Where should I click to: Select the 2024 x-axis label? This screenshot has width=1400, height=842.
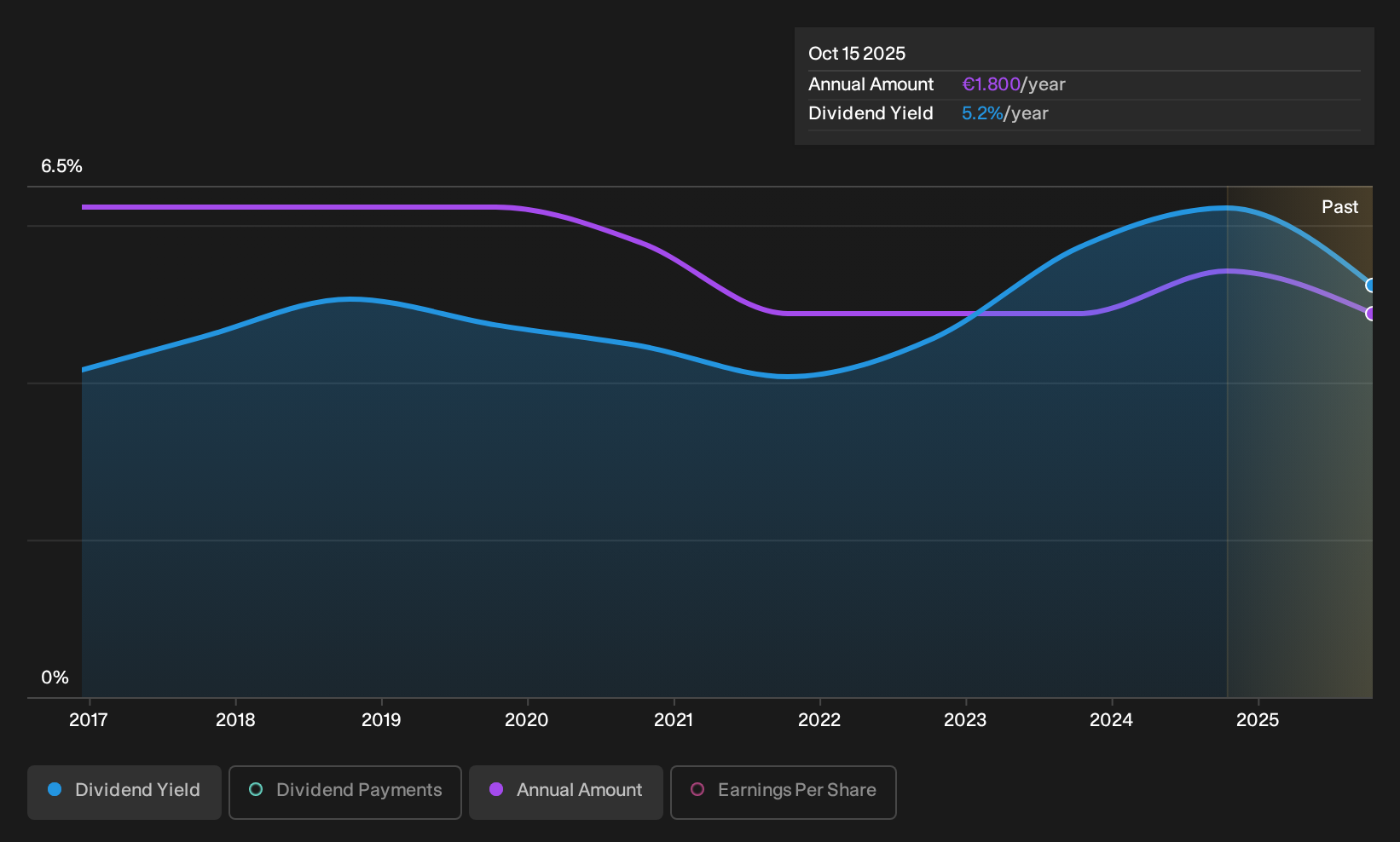[x=1111, y=720]
